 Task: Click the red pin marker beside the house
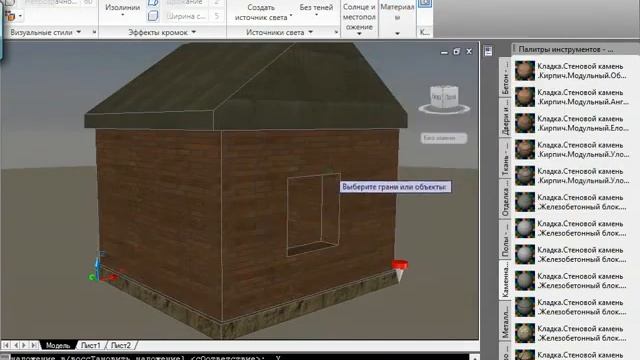click(400, 269)
